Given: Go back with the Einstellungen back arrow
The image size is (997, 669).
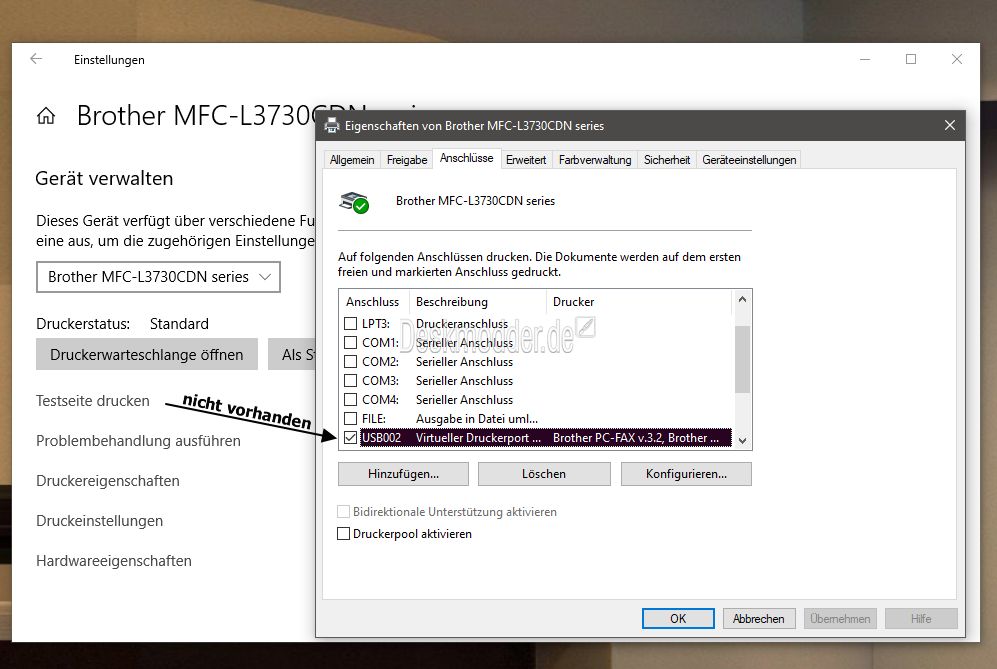Looking at the screenshot, I should pos(36,59).
